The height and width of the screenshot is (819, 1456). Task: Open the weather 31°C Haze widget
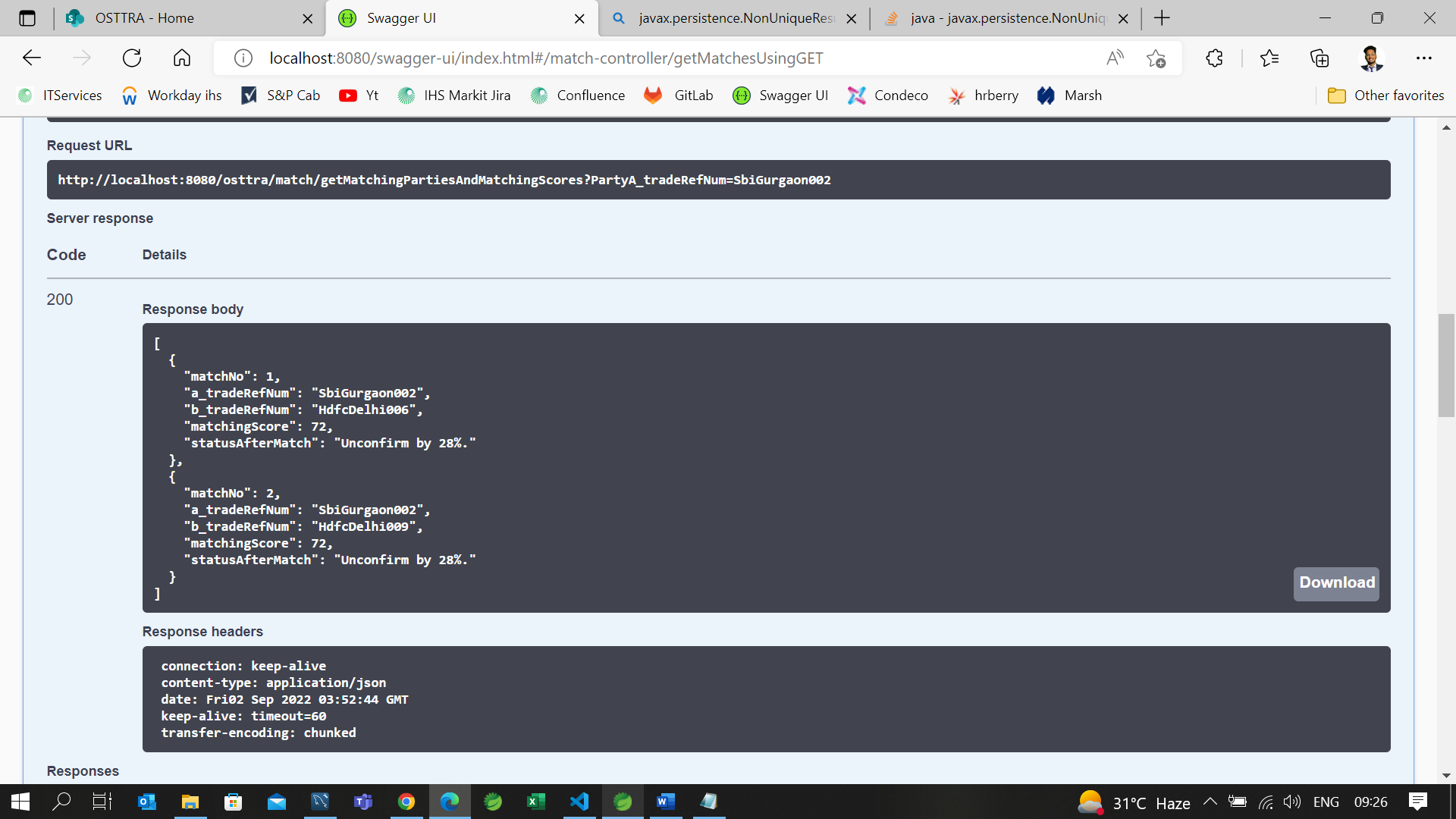(x=1134, y=802)
